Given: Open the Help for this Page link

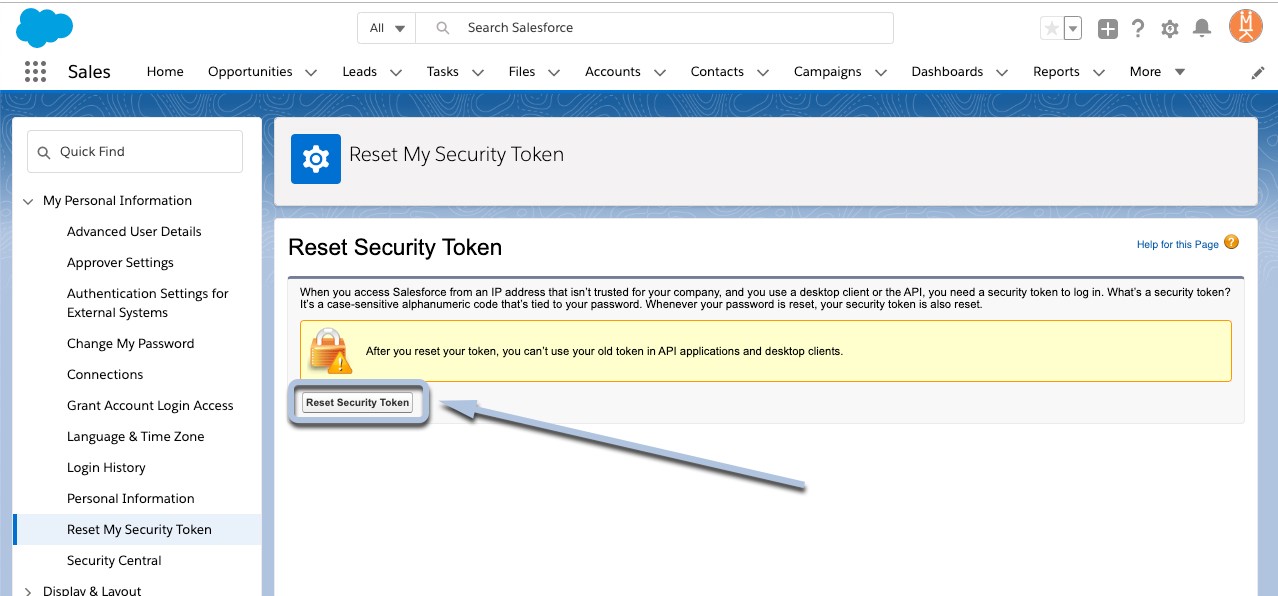Looking at the screenshot, I should point(1178,244).
